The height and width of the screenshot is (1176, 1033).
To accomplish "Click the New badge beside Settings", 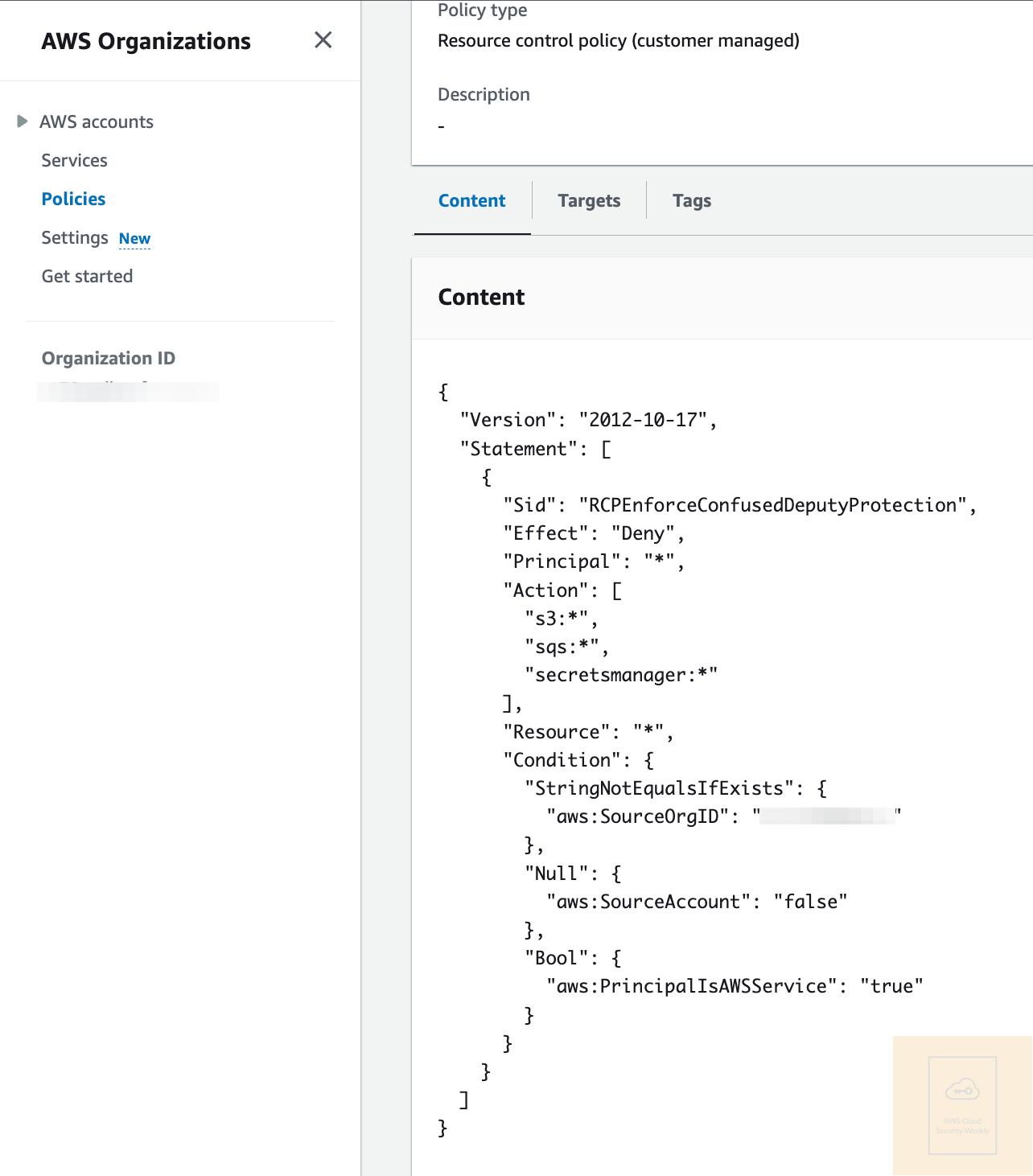I will point(134,239).
